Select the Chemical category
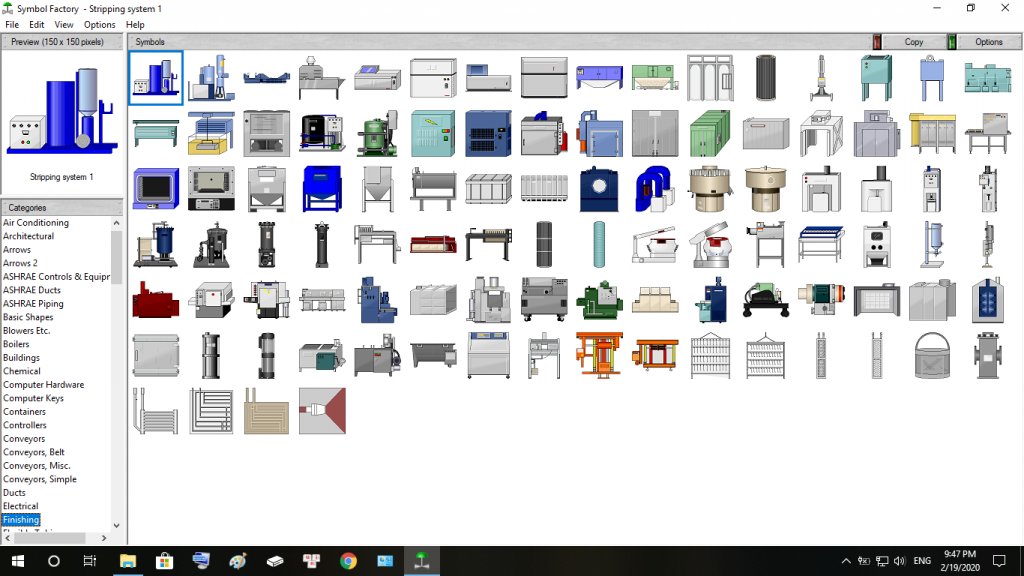Viewport: 1024px width, 576px height. (x=22, y=371)
